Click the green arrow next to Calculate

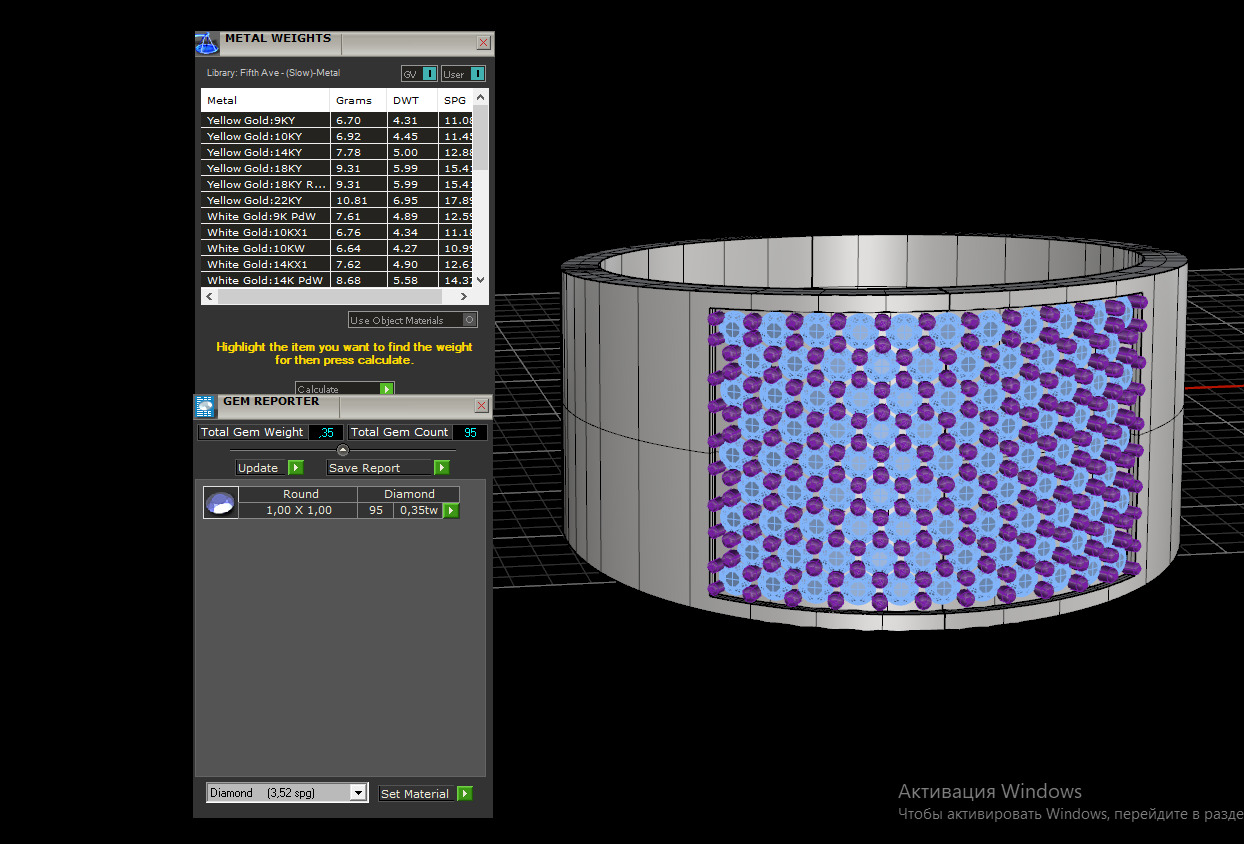pyautogui.click(x=386, y=389)
